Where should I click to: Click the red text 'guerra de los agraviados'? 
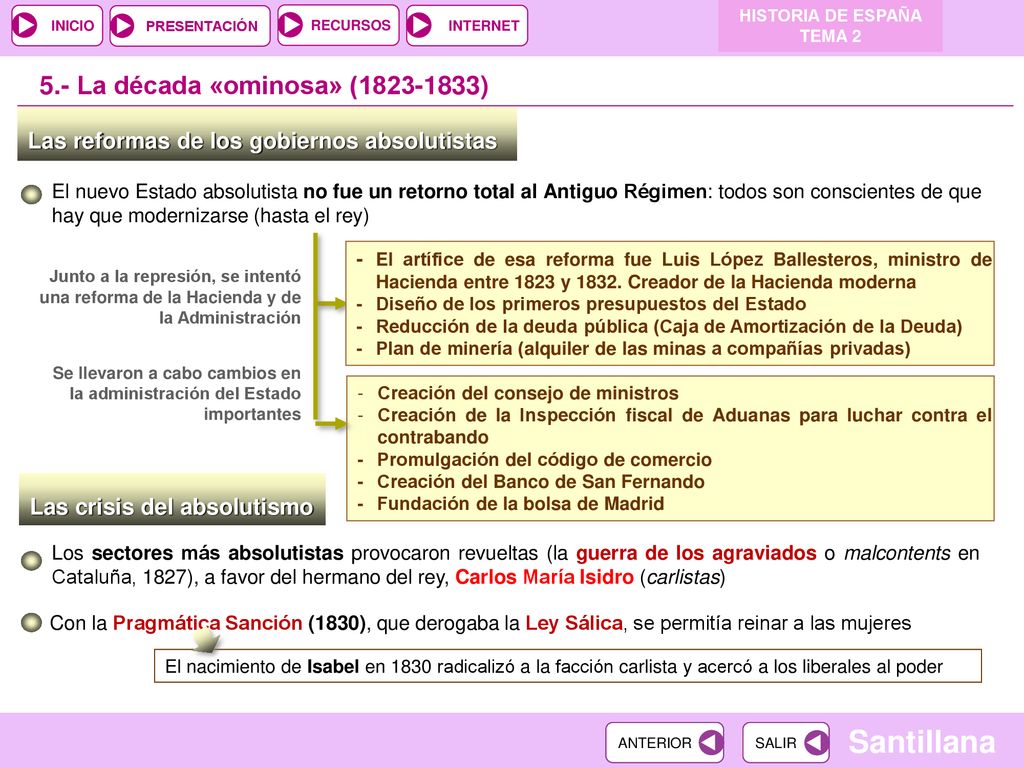pyautogui.click(x=696, y=553)
